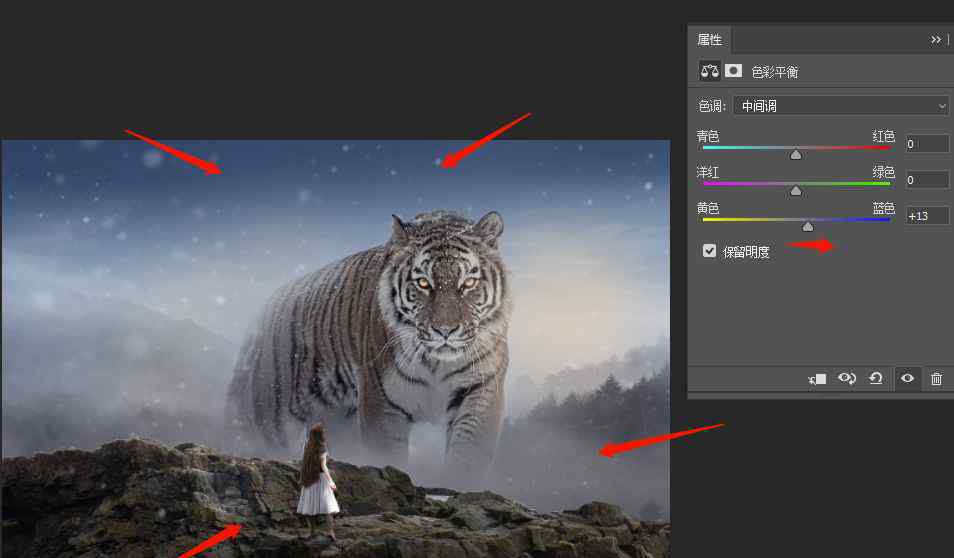The height and width of the screenshot is (558, 954).
Task: Click the 黄色–蓝色 yellow-blue slider handle
Action: [807, 226]
